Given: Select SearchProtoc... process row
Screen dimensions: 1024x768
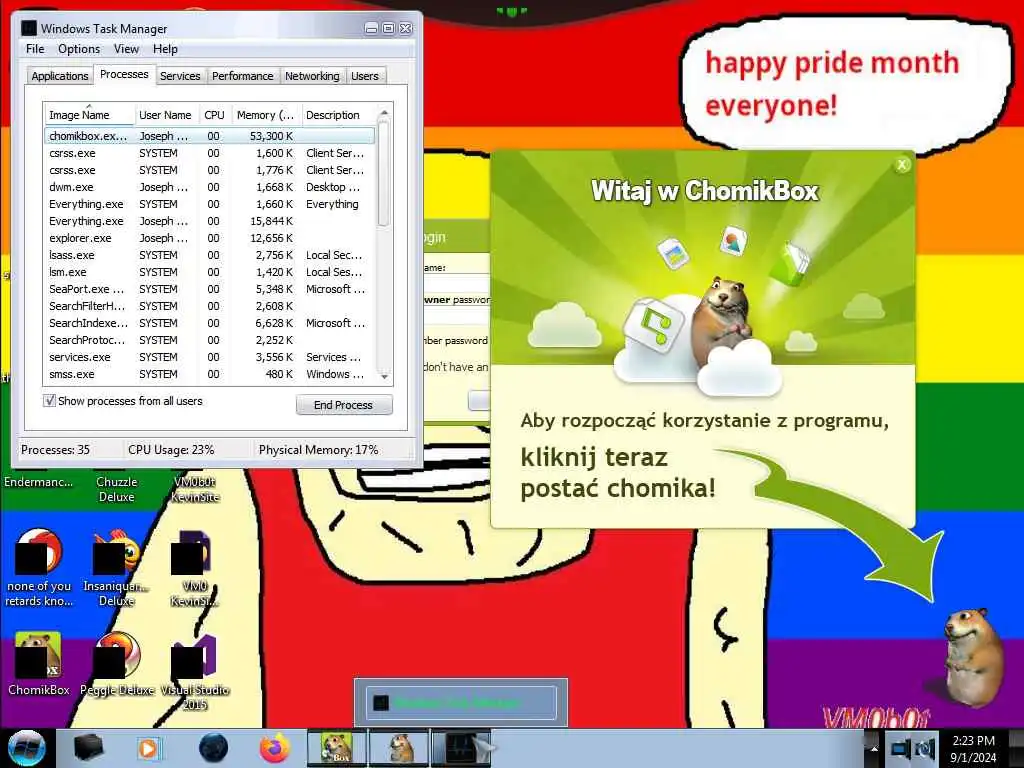Looking at the screenshot, I should [x=210, y=340].
